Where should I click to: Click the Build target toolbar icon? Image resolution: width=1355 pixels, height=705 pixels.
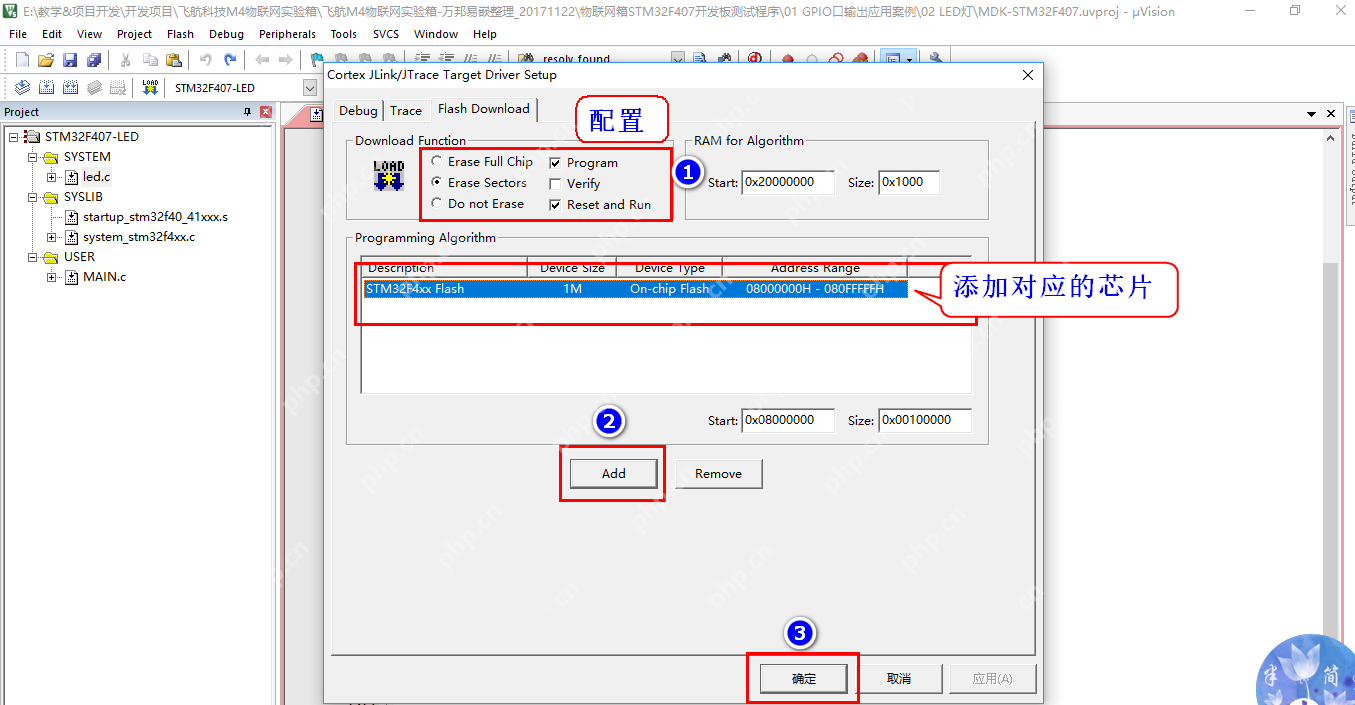click(x=46, y=88)
